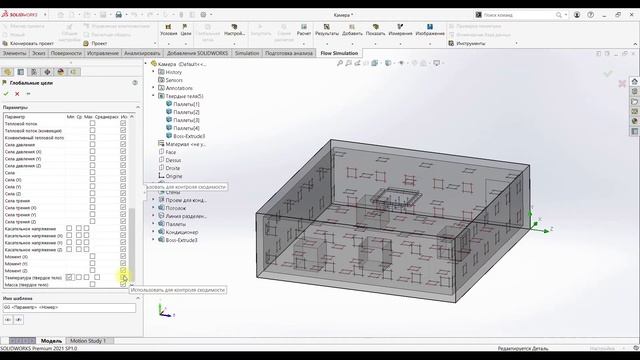Switch to the Simulation tab
Viewport: 640px width, 360px height.
[x=247, y=53]
